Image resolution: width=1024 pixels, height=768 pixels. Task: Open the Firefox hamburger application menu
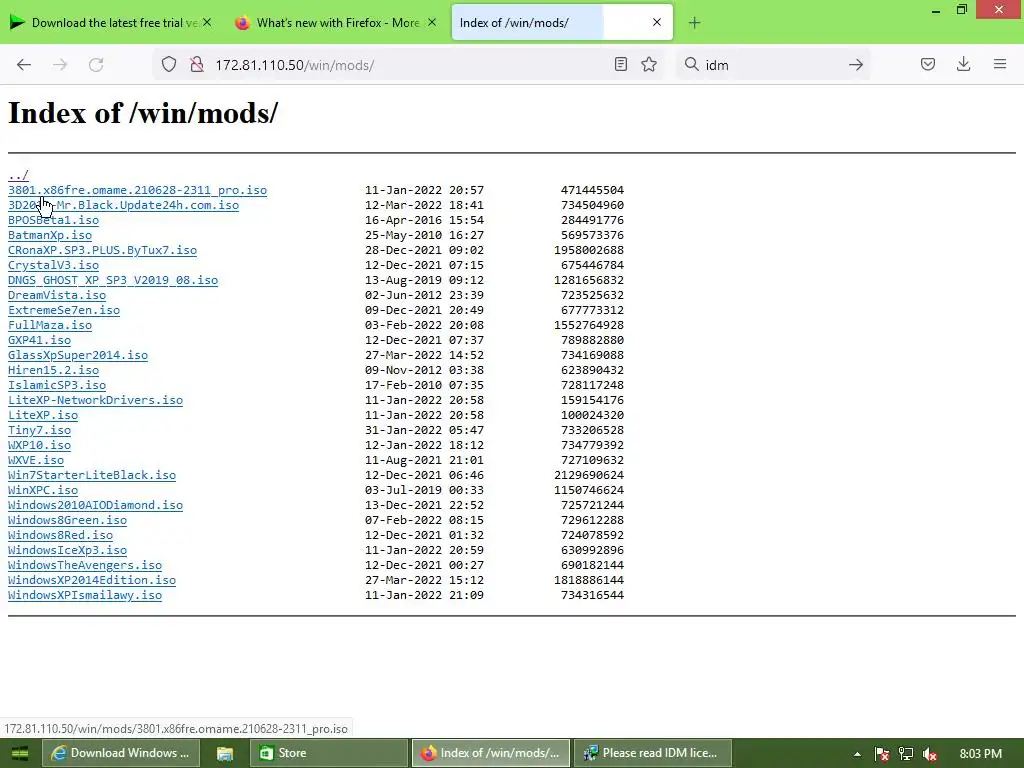[x=1000, y=64]
